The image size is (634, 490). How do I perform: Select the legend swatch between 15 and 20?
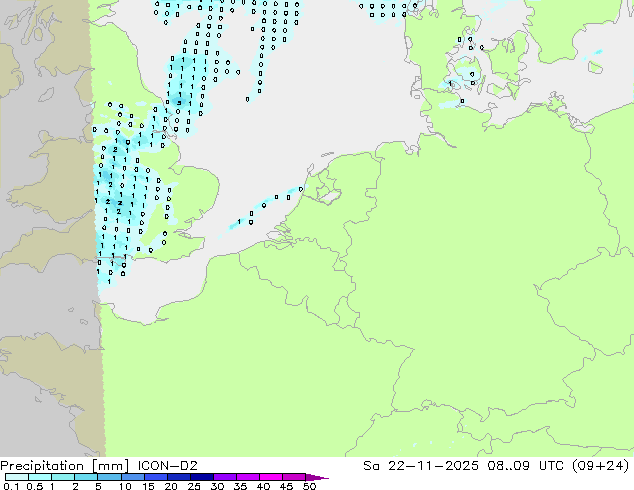pos(155,477)
